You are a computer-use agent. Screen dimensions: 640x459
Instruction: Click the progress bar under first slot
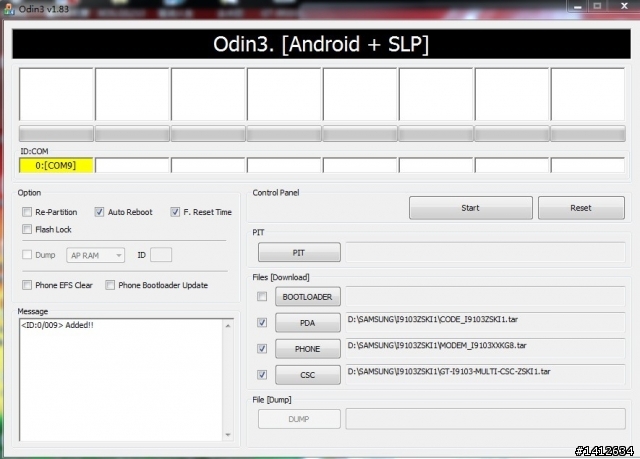pyautogui.click(x=56, y=134)
